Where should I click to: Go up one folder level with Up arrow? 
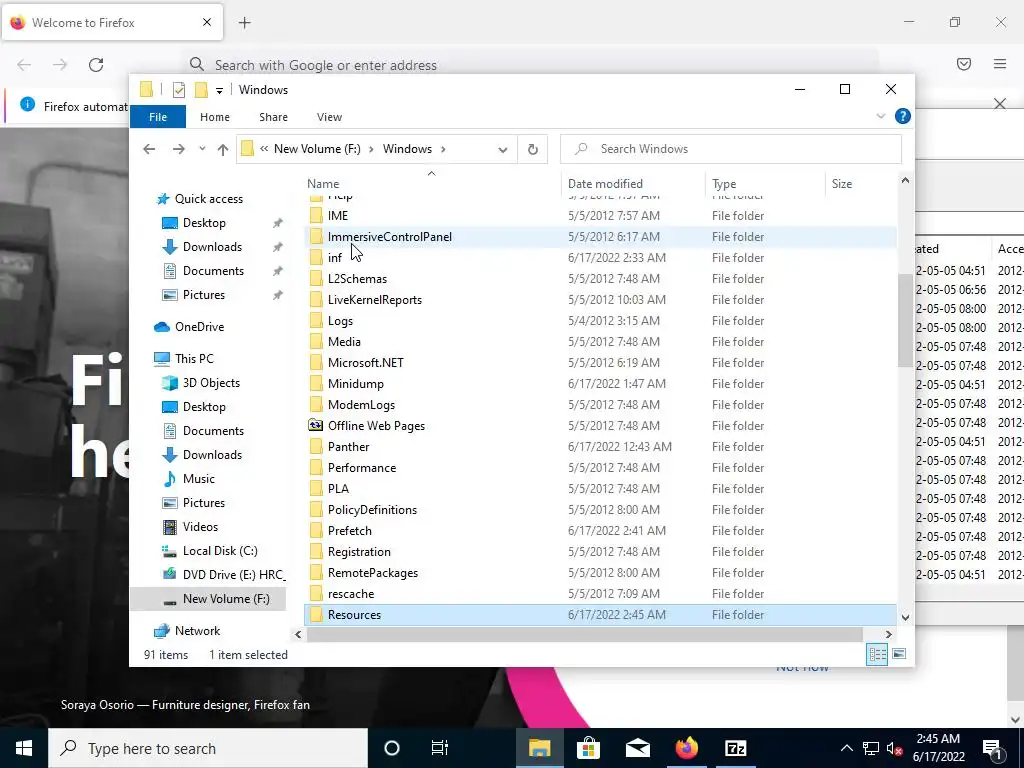click(x=223, y=149)
